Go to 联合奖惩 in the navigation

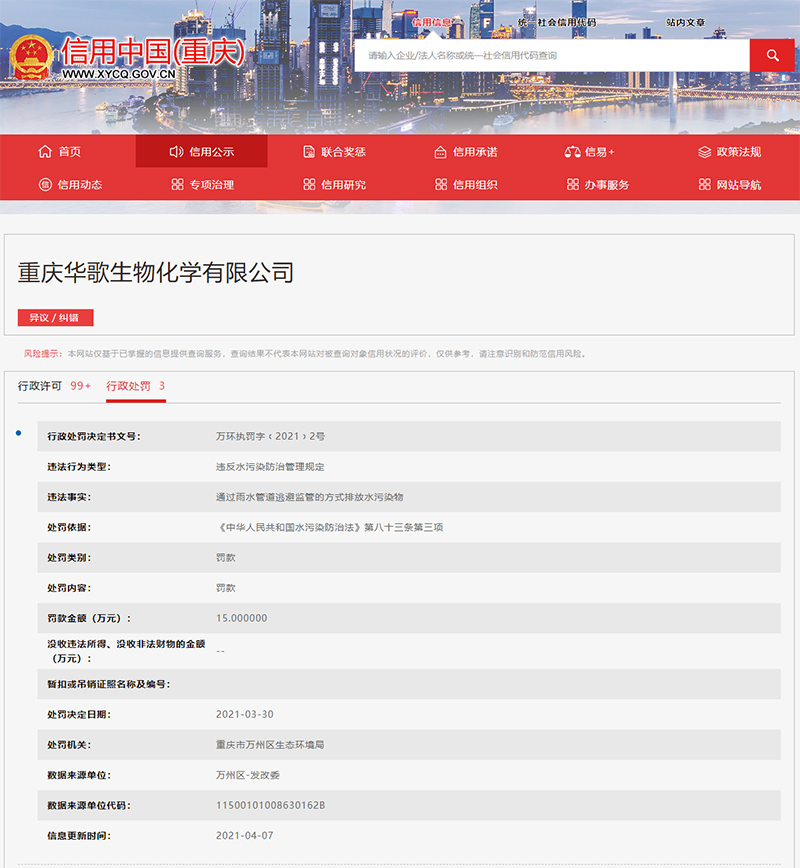[x=343, y=152]
